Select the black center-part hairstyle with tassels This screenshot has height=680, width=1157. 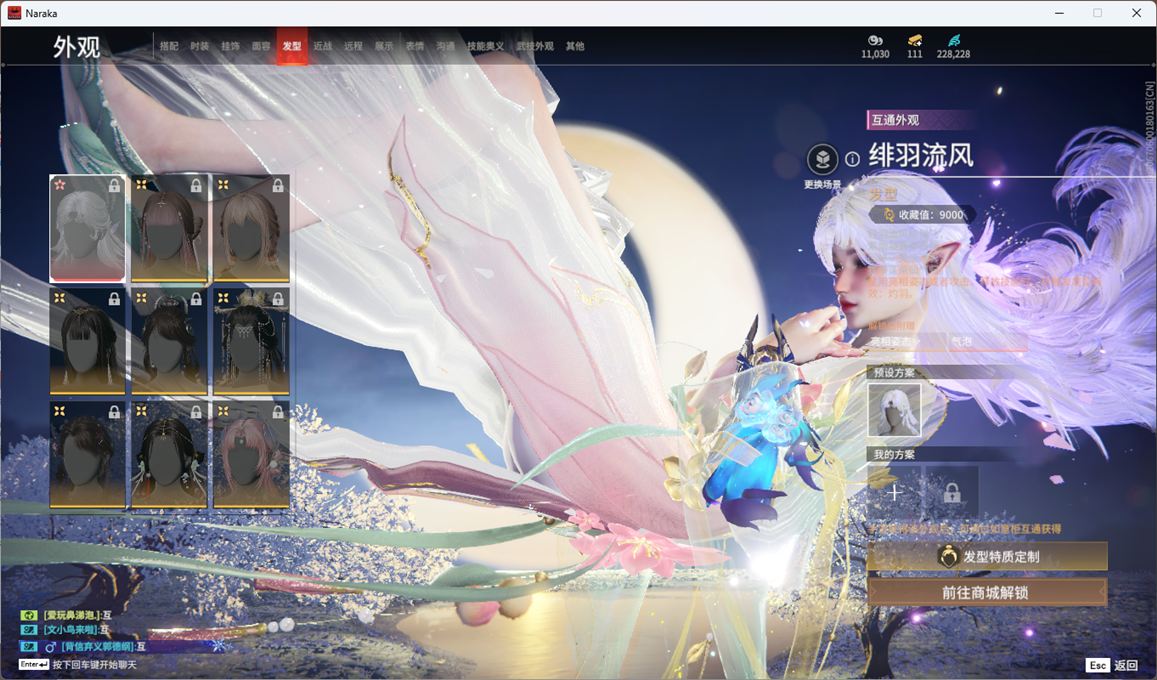tap(169, 454)
